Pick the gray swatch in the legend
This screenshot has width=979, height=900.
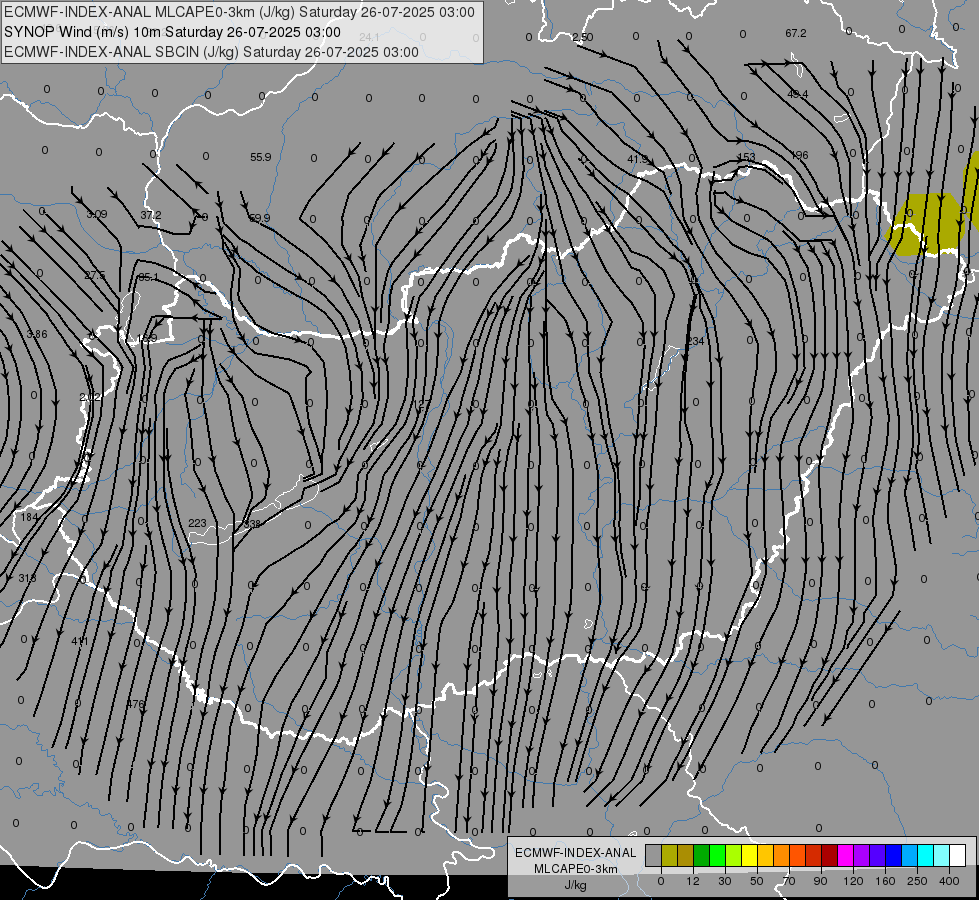pyautogui.click(x=653, y=855)
